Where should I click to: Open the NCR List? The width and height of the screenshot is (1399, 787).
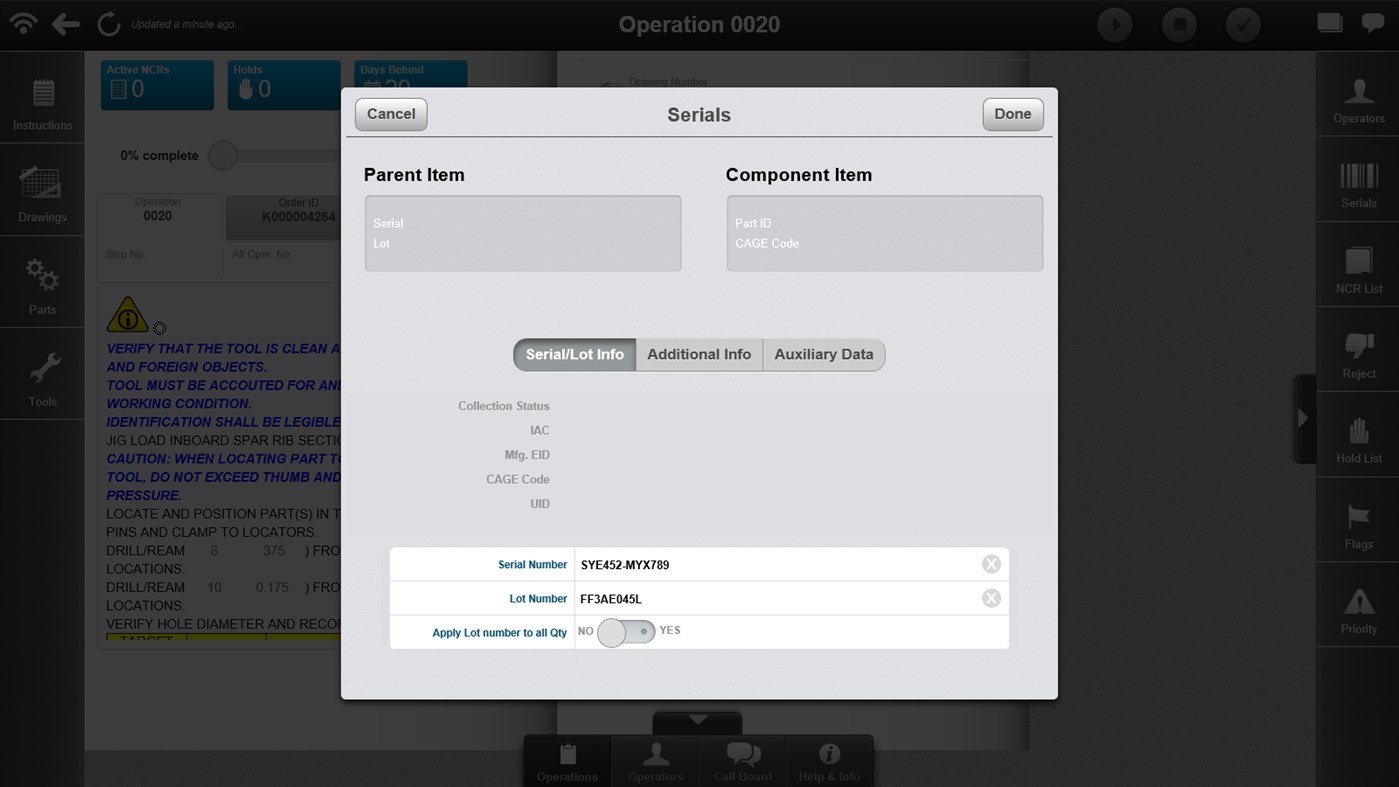coord(1358,265)
